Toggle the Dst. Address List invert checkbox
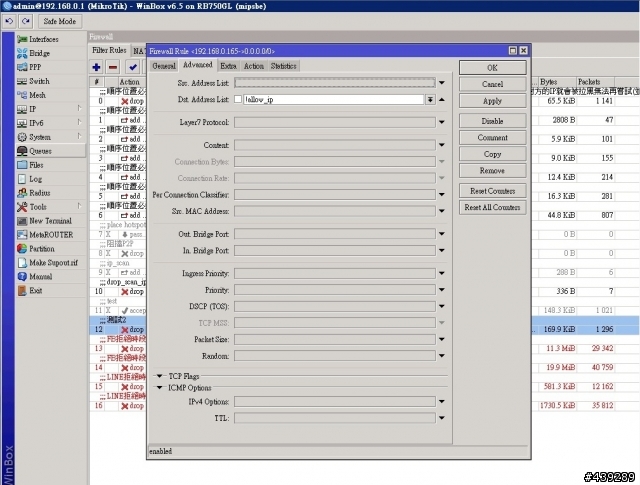 [x=238, y=99]
